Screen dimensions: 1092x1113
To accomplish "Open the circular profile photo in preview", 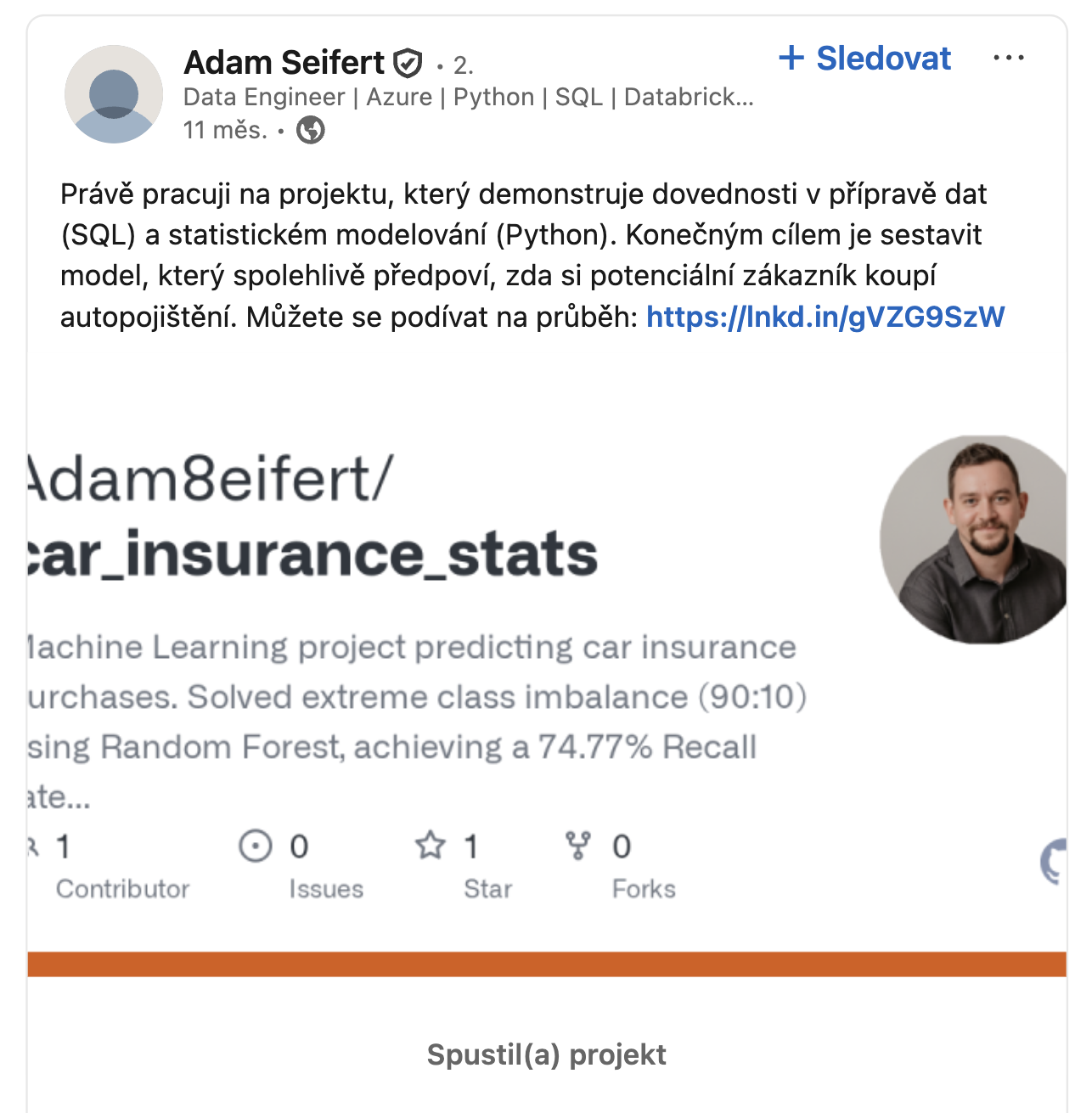I will tap(973, 539).
